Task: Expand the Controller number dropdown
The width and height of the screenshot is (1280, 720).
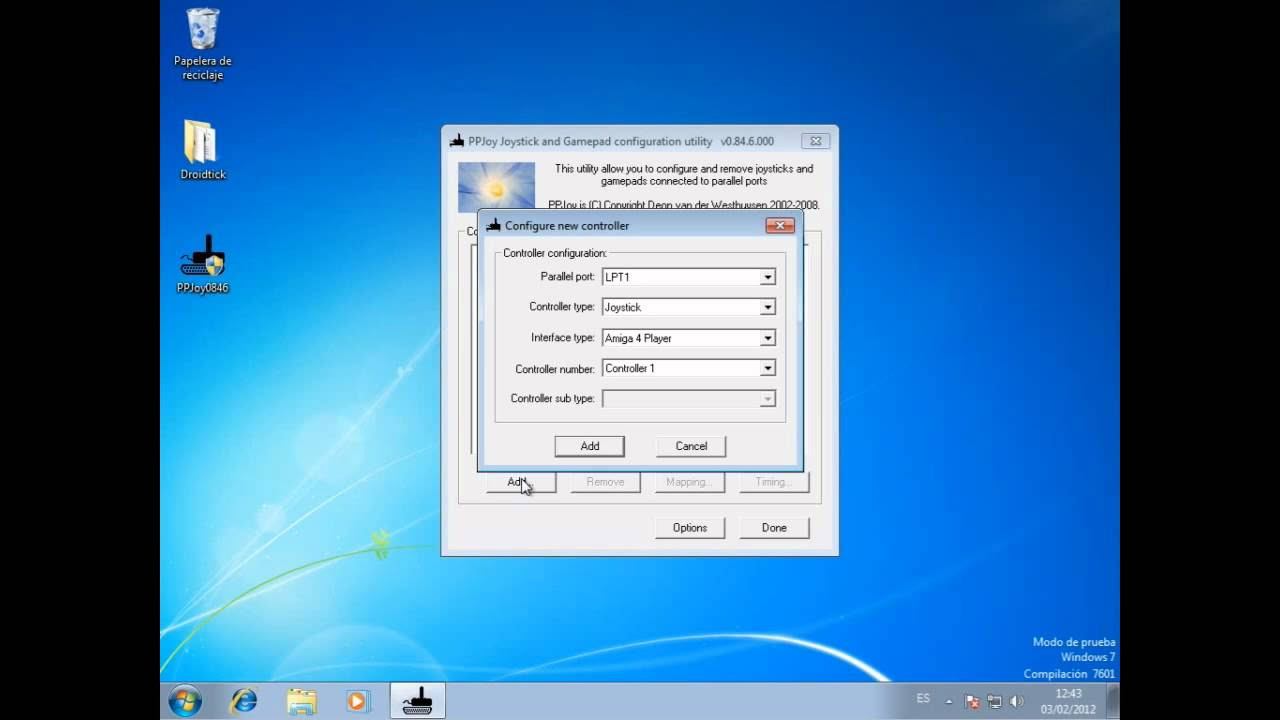Action: pyautogui.click(x=768, y=368)
